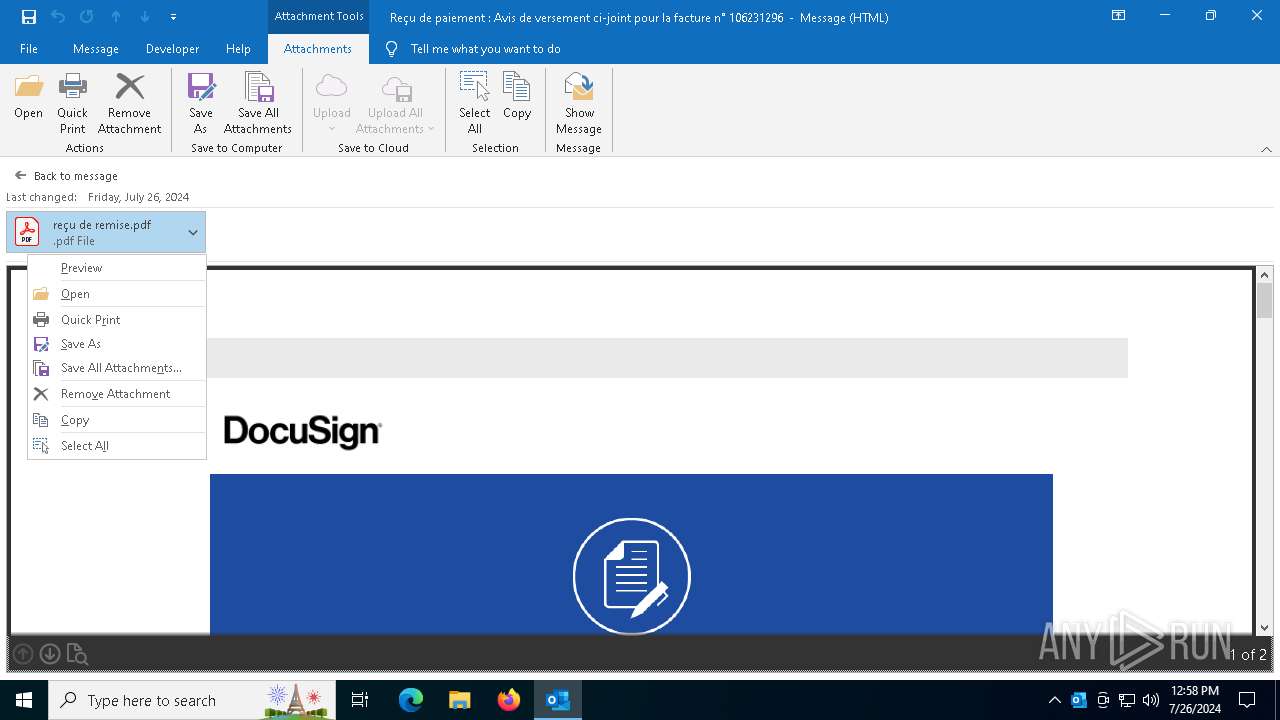The height and width of the screenshot is (720, 1280).
Task: Switch to the Message tab
Action: point(96,49)
